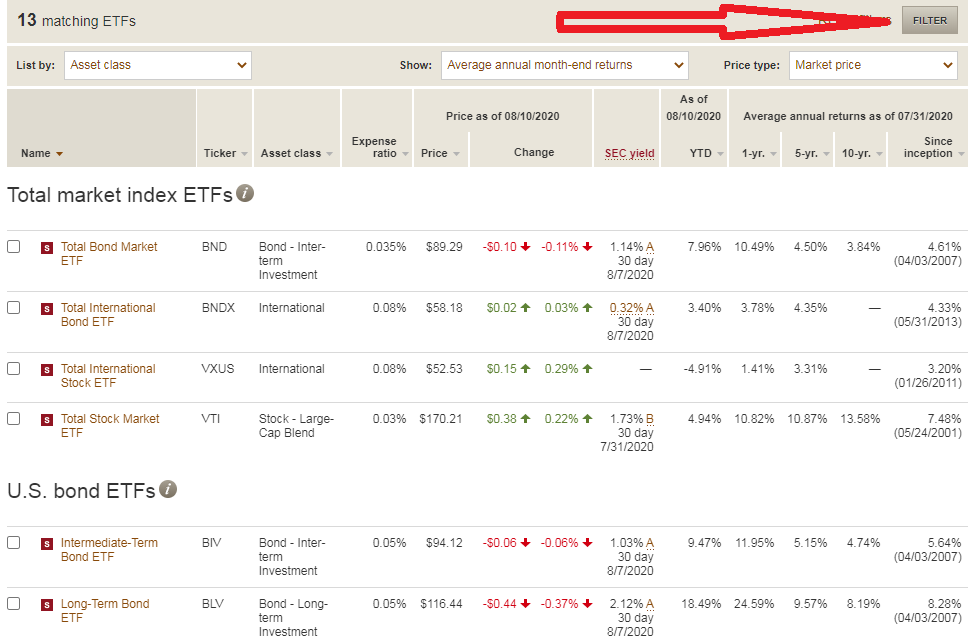This screenshot has height=644, width=973.
Task: Click the green up arrow beside 0.29% change
Action: [588, 369]
